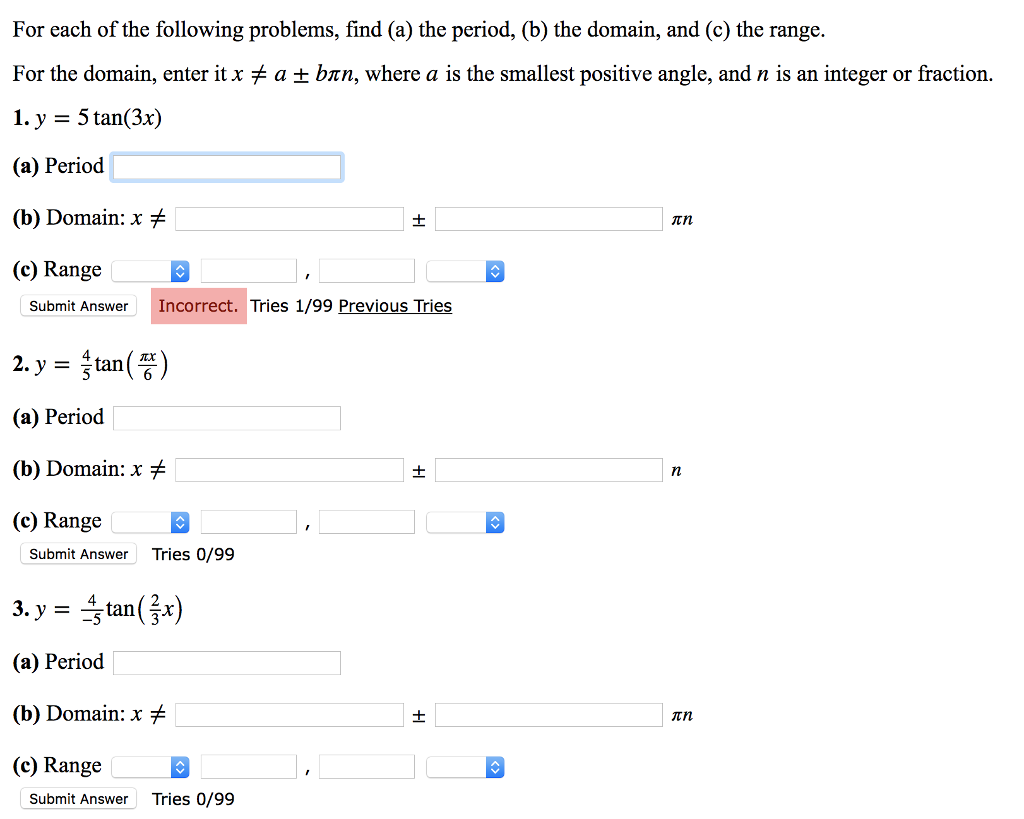Screen dimensions: 1024x819
Task: Click the domain field before πn in problem 1
Action: coord(548,218)
